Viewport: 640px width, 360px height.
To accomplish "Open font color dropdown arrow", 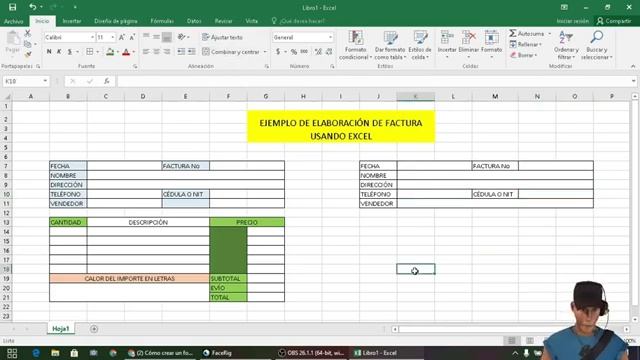I will point(133,52).
